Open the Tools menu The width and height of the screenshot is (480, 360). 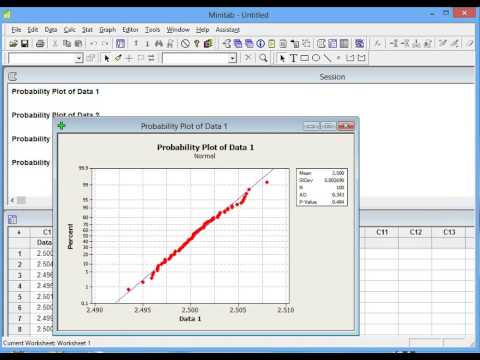[153, 30]
